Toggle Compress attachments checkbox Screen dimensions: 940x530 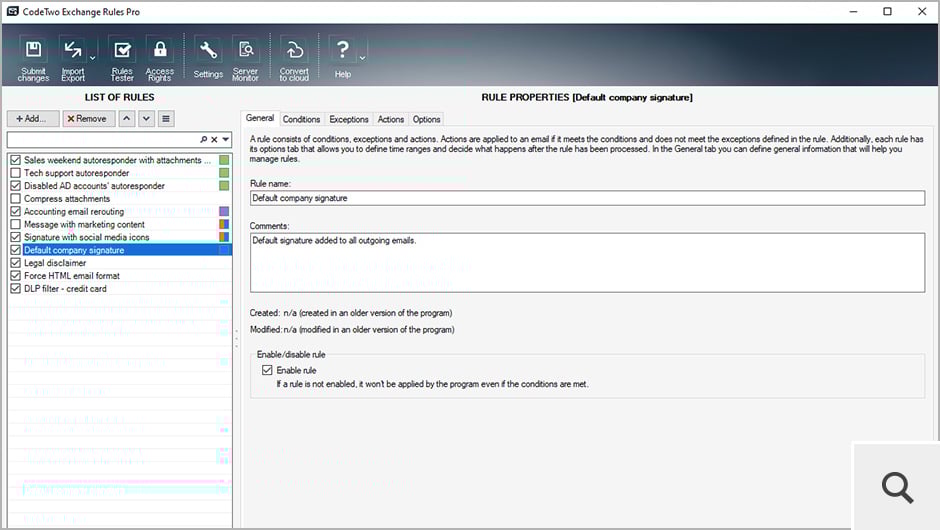tap(16, 198)
